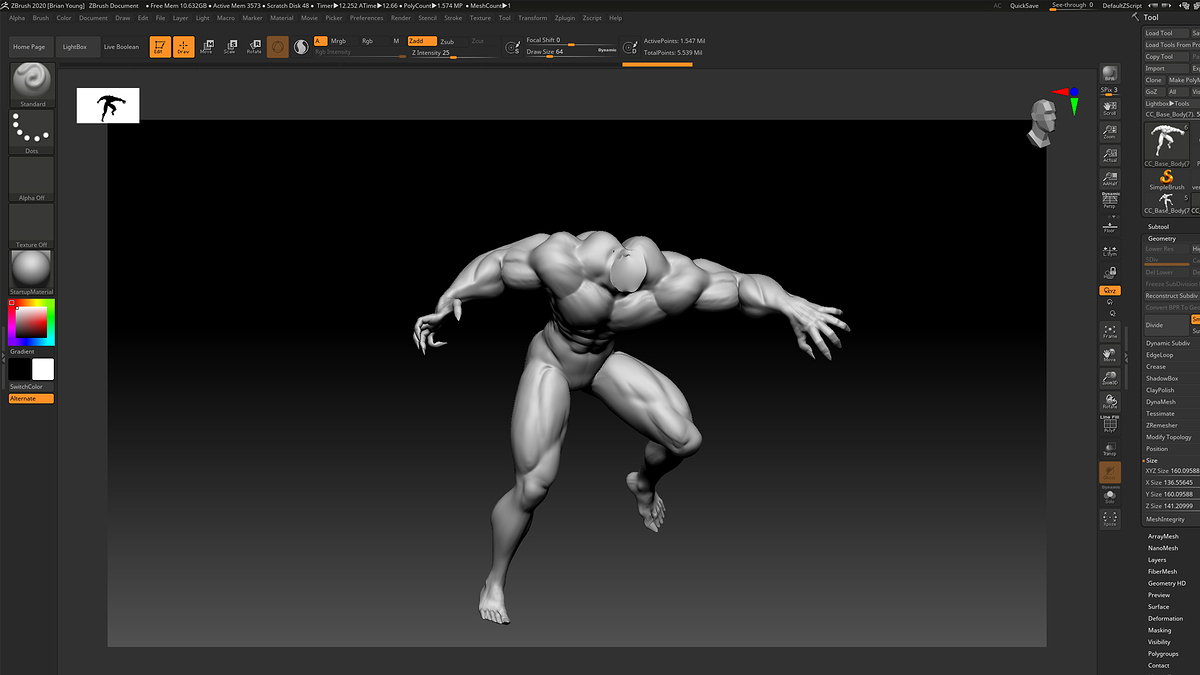The width and height of the screenshot is (1200, 675).
Task: Toggle Dynamic Persp perspective view
Action: (1109, 200)
